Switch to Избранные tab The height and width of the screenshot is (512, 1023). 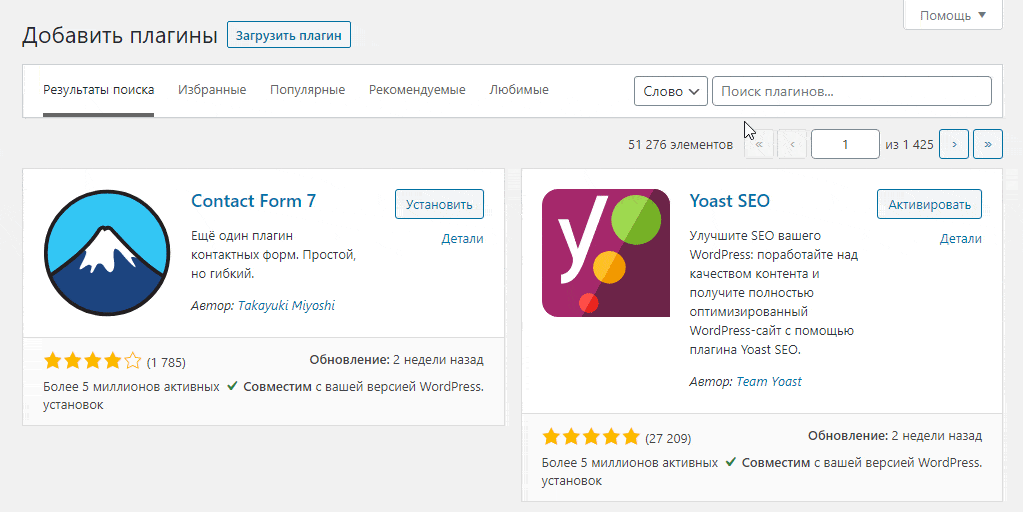pyautogui.click(x=212, y=90)
